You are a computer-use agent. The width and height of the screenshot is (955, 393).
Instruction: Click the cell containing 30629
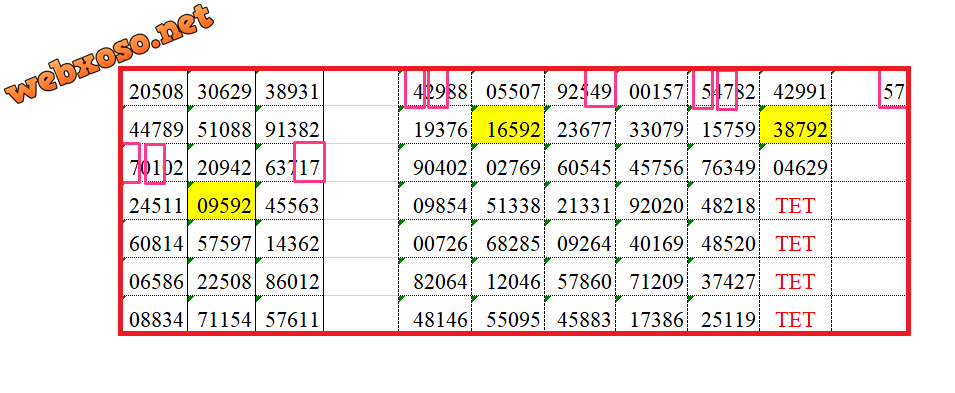click(222, 88)
